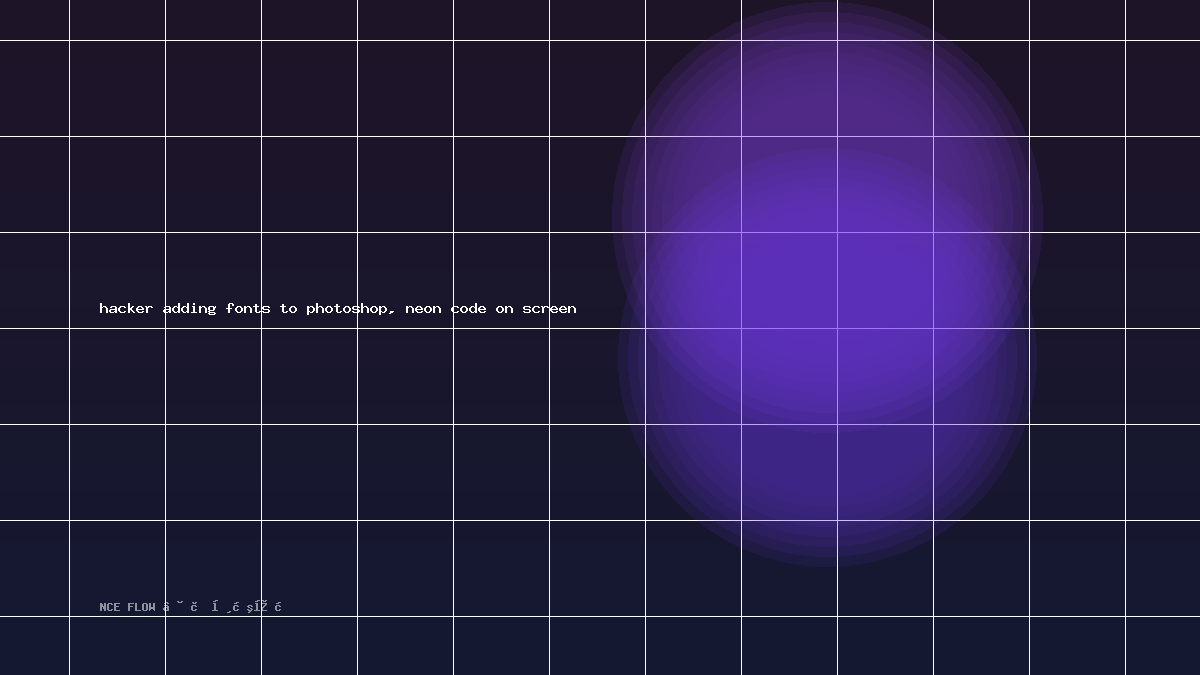
Task: Click the word "fonts" in the caption
Action: pyautogui.click(x=248, y=308)
